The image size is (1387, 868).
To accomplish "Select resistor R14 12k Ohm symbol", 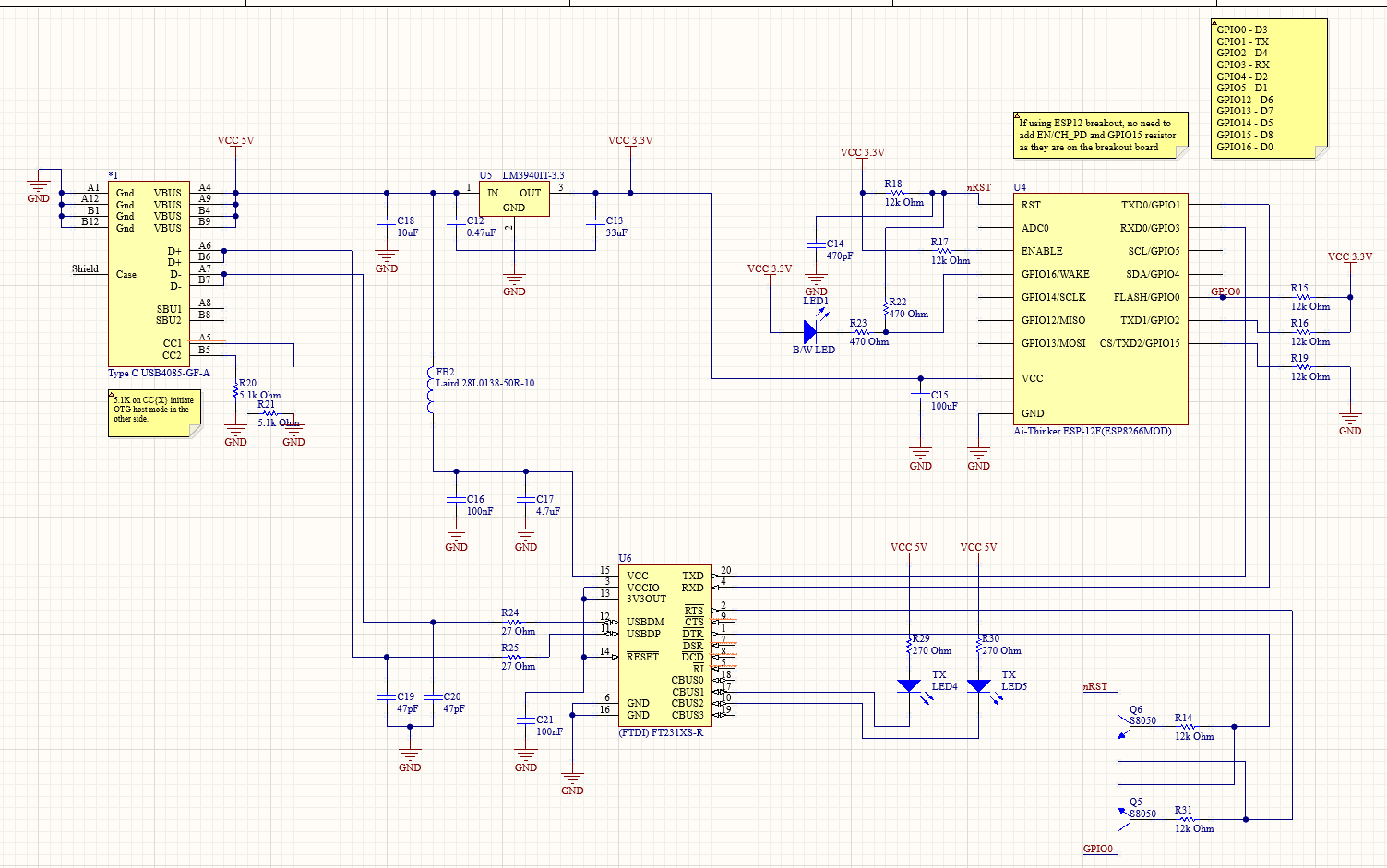I will 1187,727.
